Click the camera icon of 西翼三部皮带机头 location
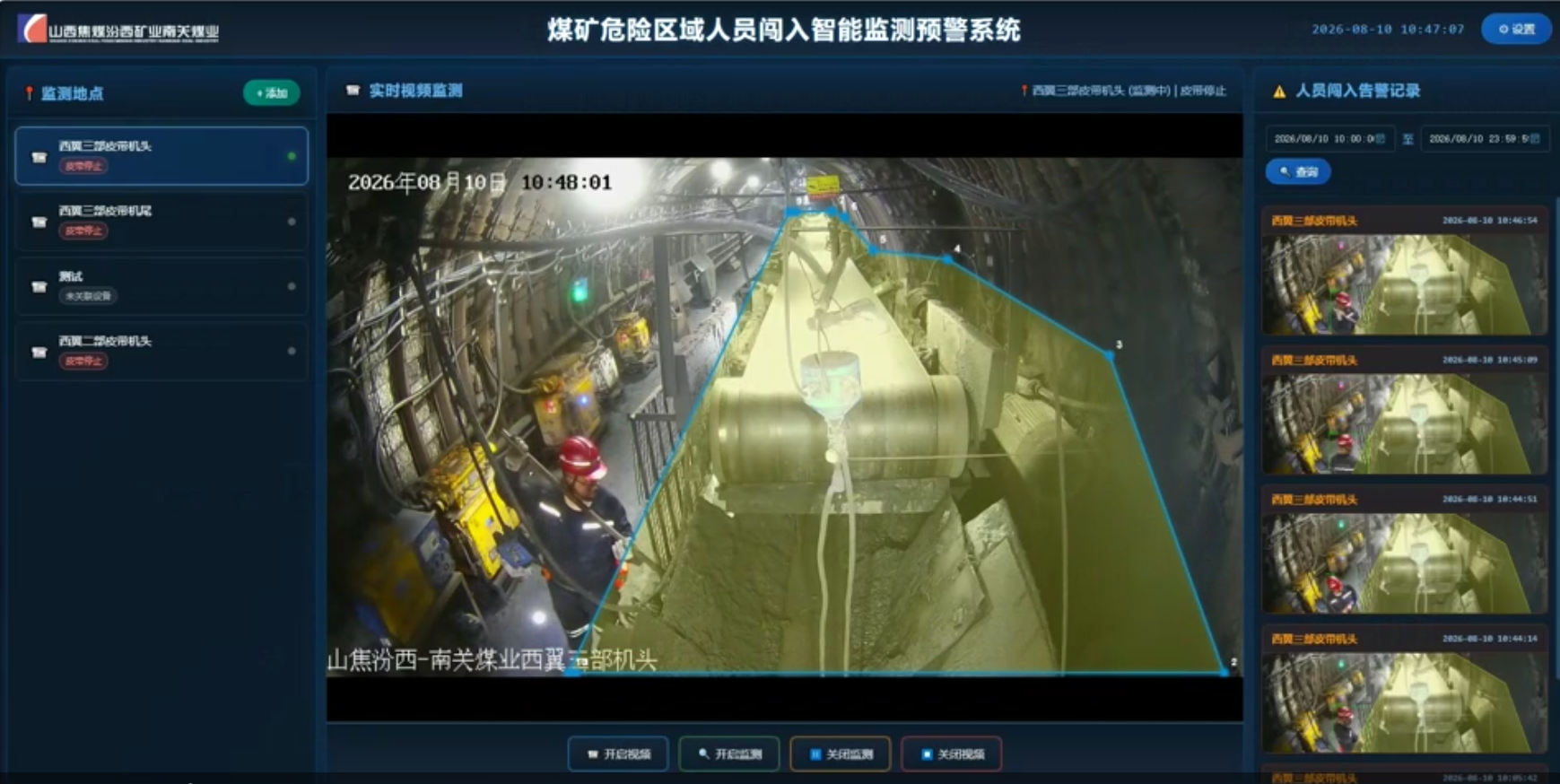The image size is (1560, 784). click(39, 157)
